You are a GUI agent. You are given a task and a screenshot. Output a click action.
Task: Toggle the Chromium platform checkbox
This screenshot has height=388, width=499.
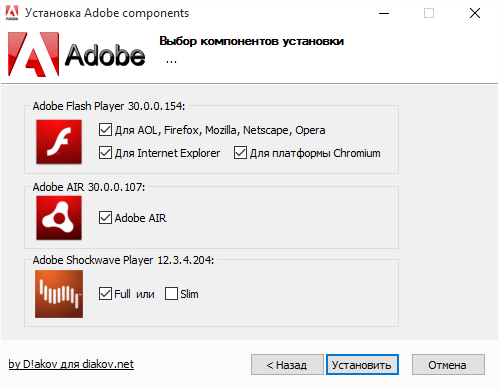pos(240,153)
